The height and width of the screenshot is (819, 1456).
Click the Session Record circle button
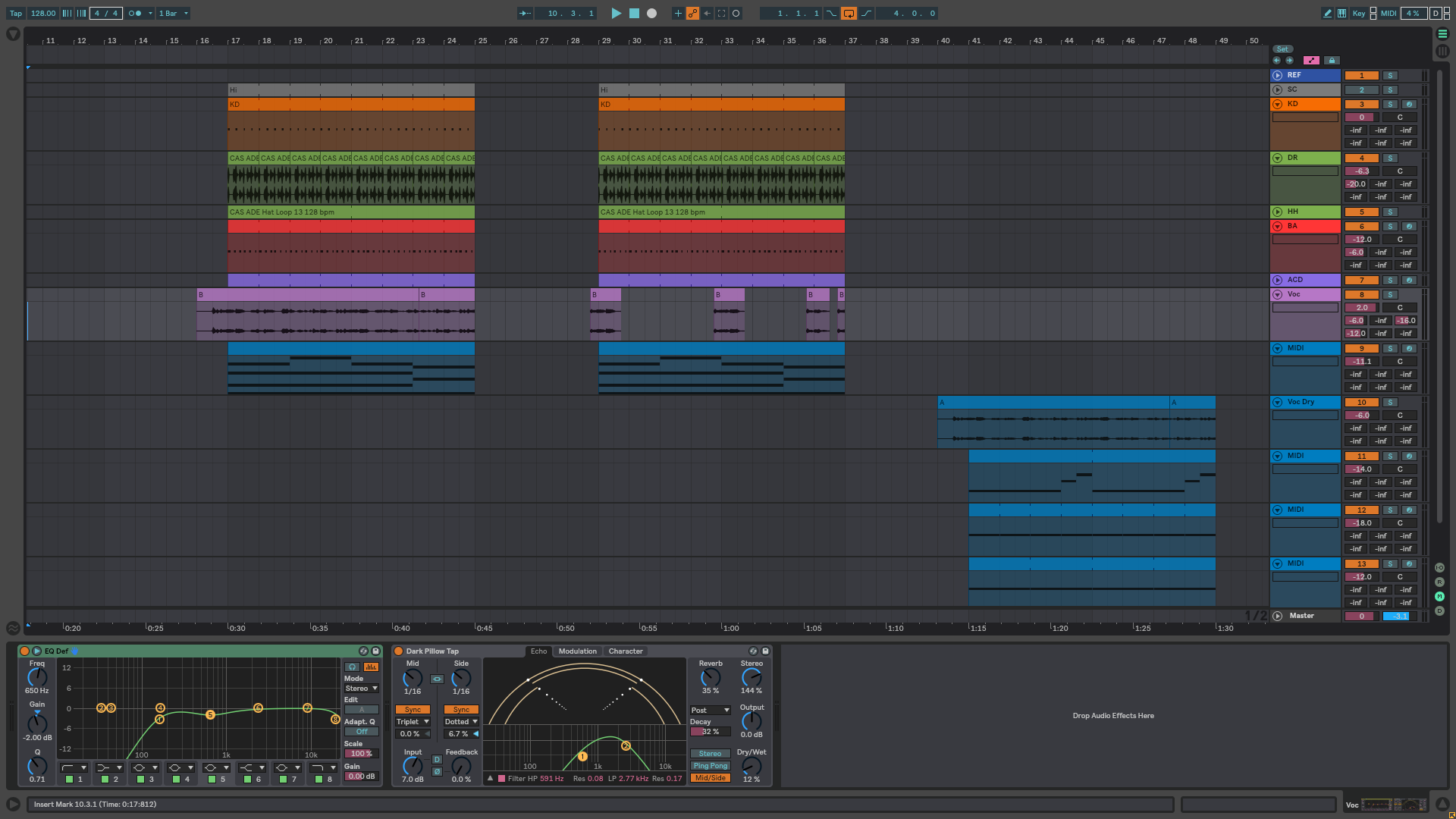pyautogui.click(x=736, y=13)
